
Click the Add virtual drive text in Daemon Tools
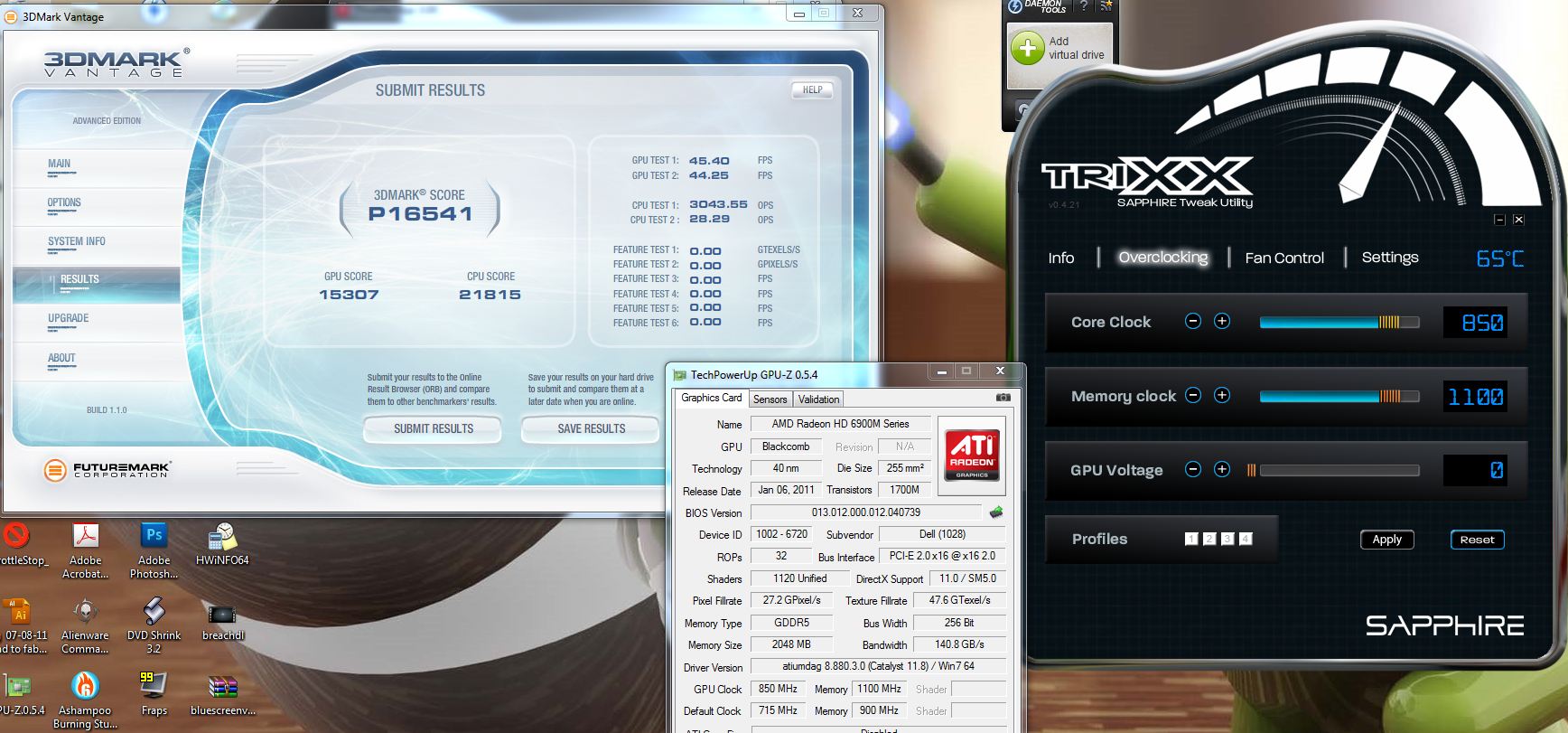1076,48
